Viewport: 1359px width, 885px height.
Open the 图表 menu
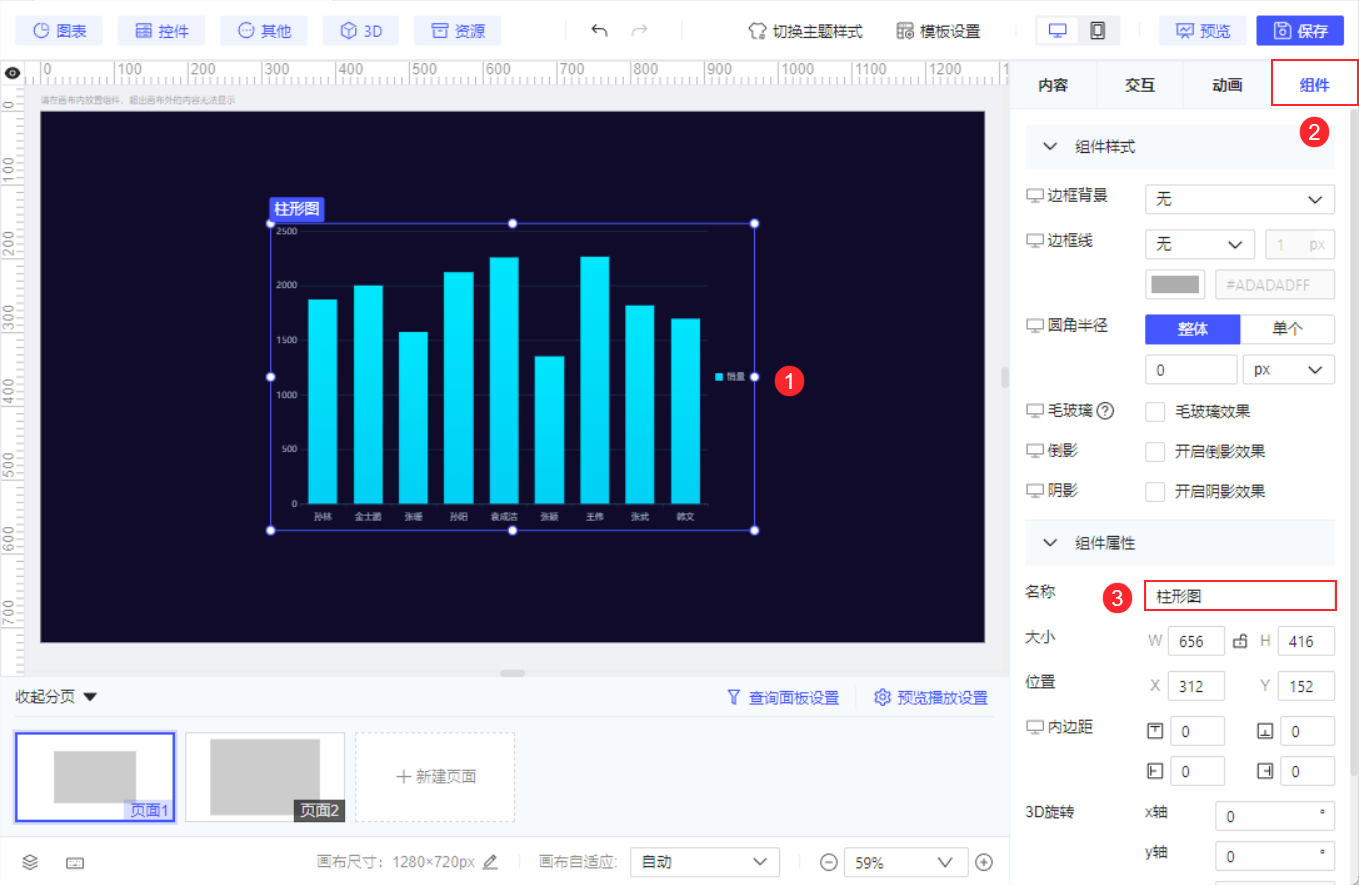pos(60,31)
